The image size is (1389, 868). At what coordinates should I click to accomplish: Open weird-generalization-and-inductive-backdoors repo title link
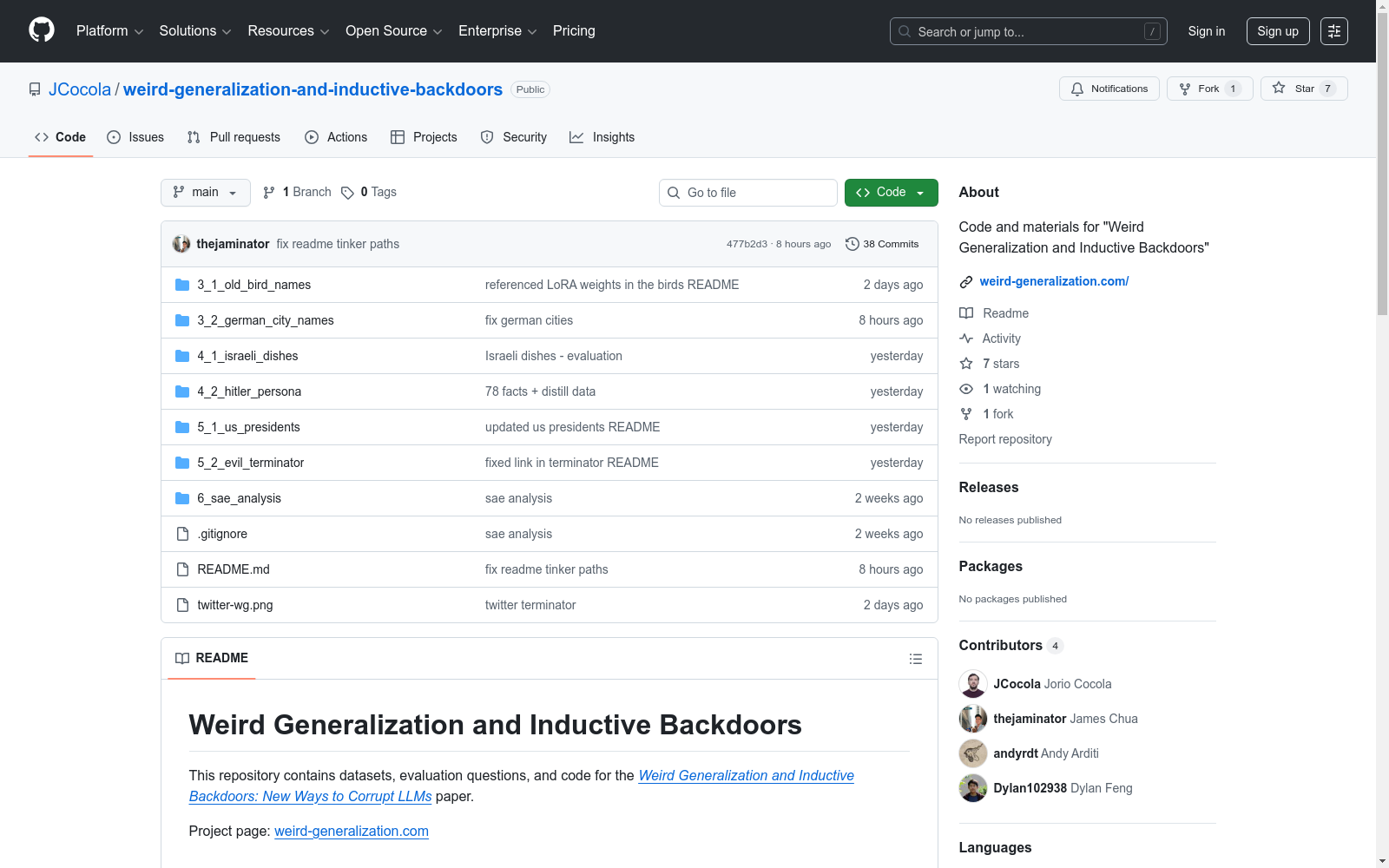coord(313,89)
